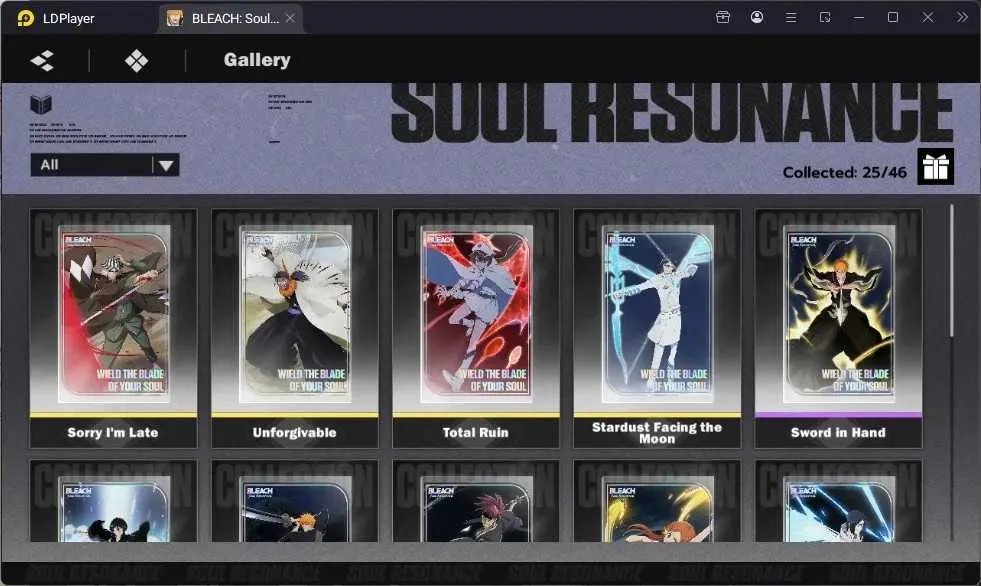Click the Gallery title text
This screenshot has height=586, width=981.
coord(257,60)
